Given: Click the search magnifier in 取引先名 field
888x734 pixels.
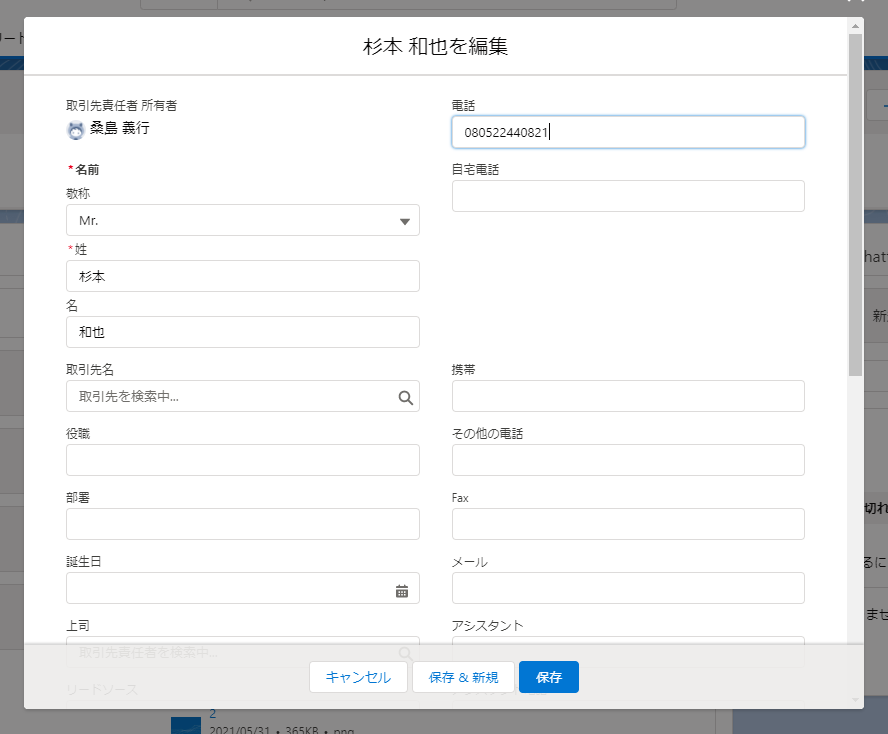Looking at the screenshot, I should pos(405,396).
